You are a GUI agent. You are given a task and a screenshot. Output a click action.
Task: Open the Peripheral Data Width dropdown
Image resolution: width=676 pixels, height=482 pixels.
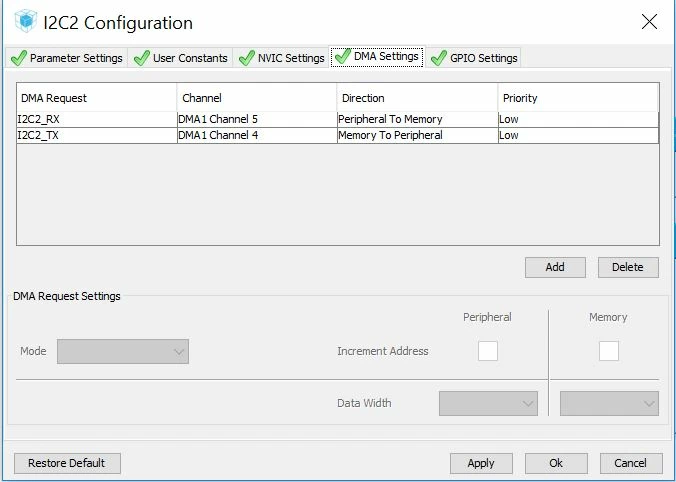click(x=488, y=403)
